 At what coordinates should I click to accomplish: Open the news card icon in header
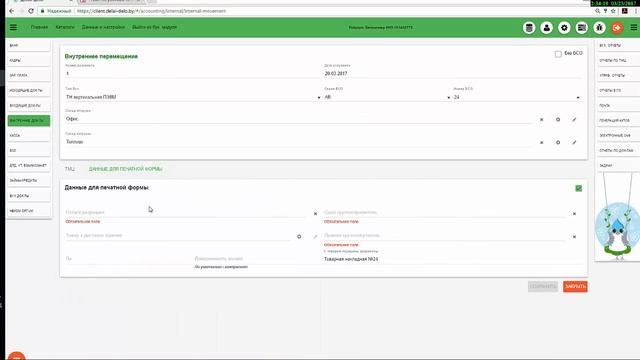pos(582,28)
